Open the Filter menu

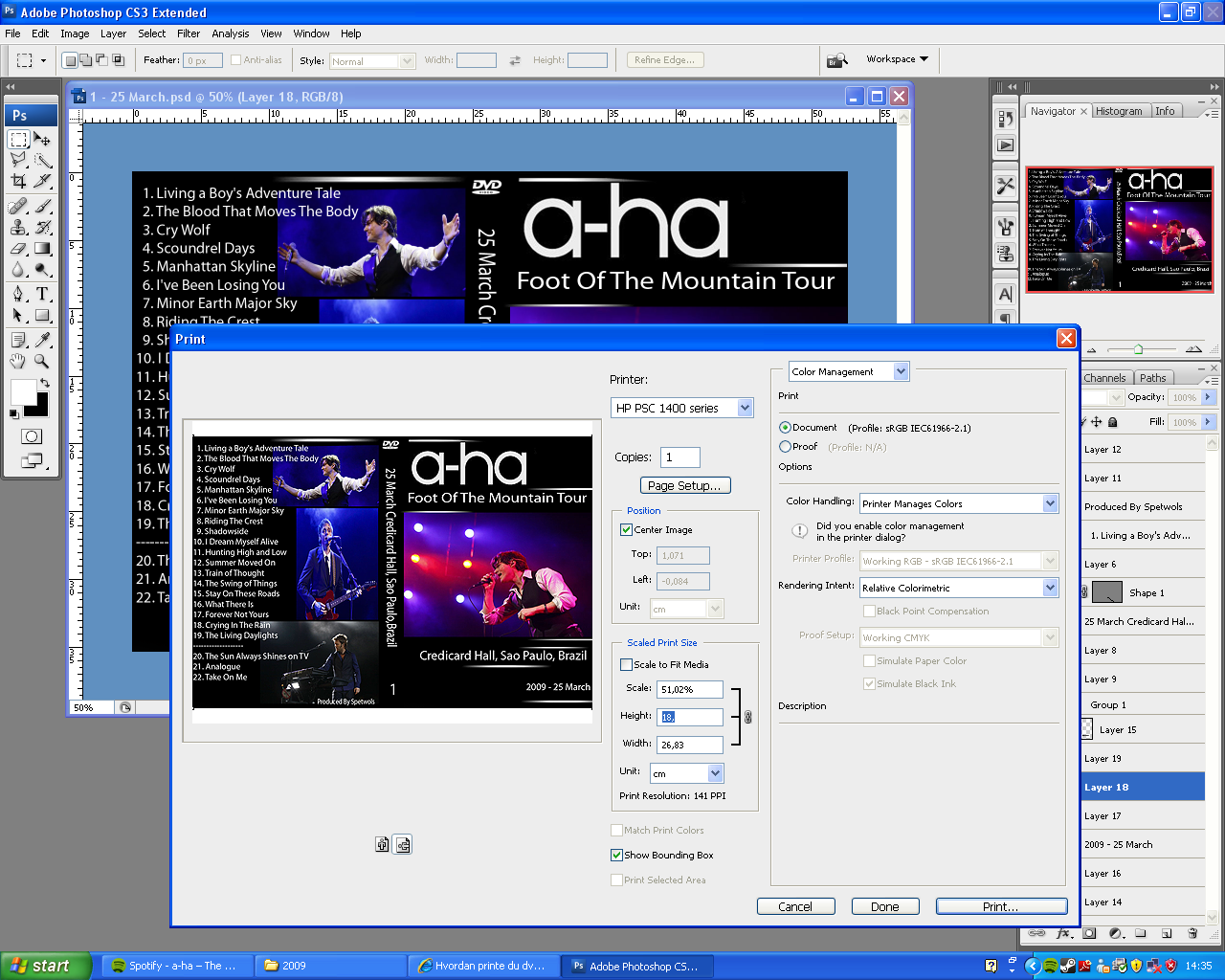[x=189, y=33]
